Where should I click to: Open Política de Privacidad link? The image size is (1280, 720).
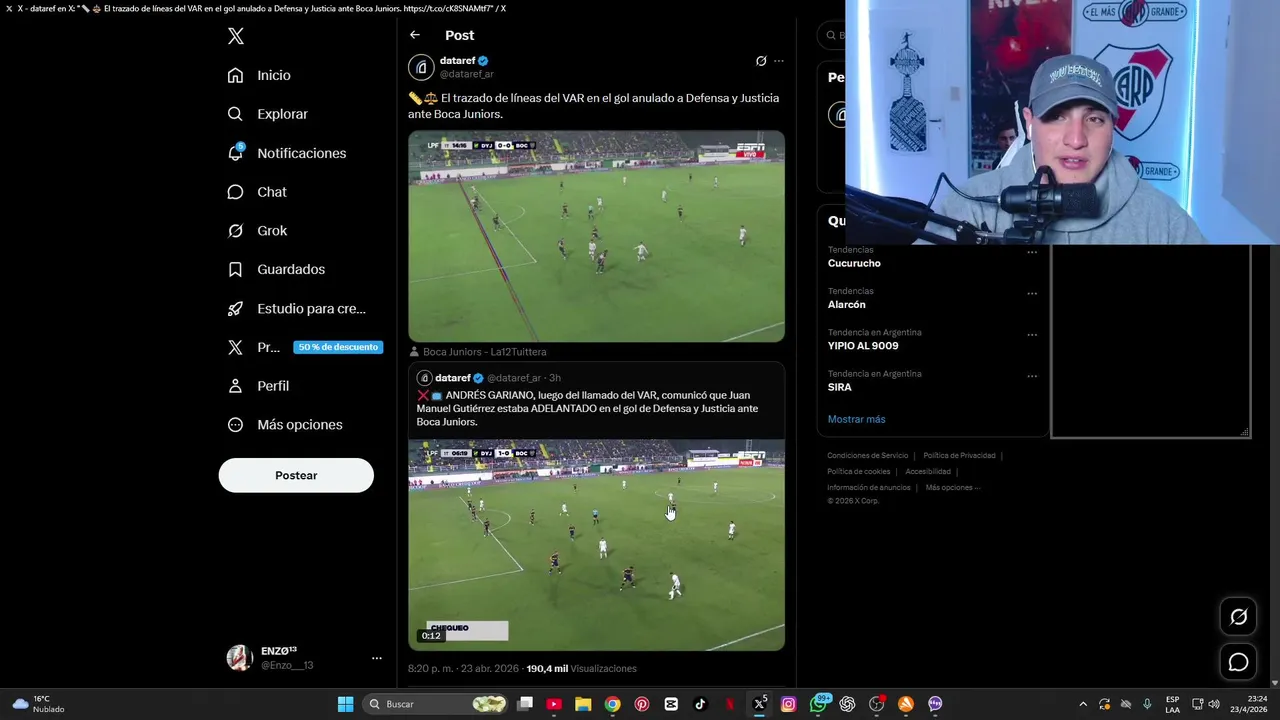[x=959, y=456]
